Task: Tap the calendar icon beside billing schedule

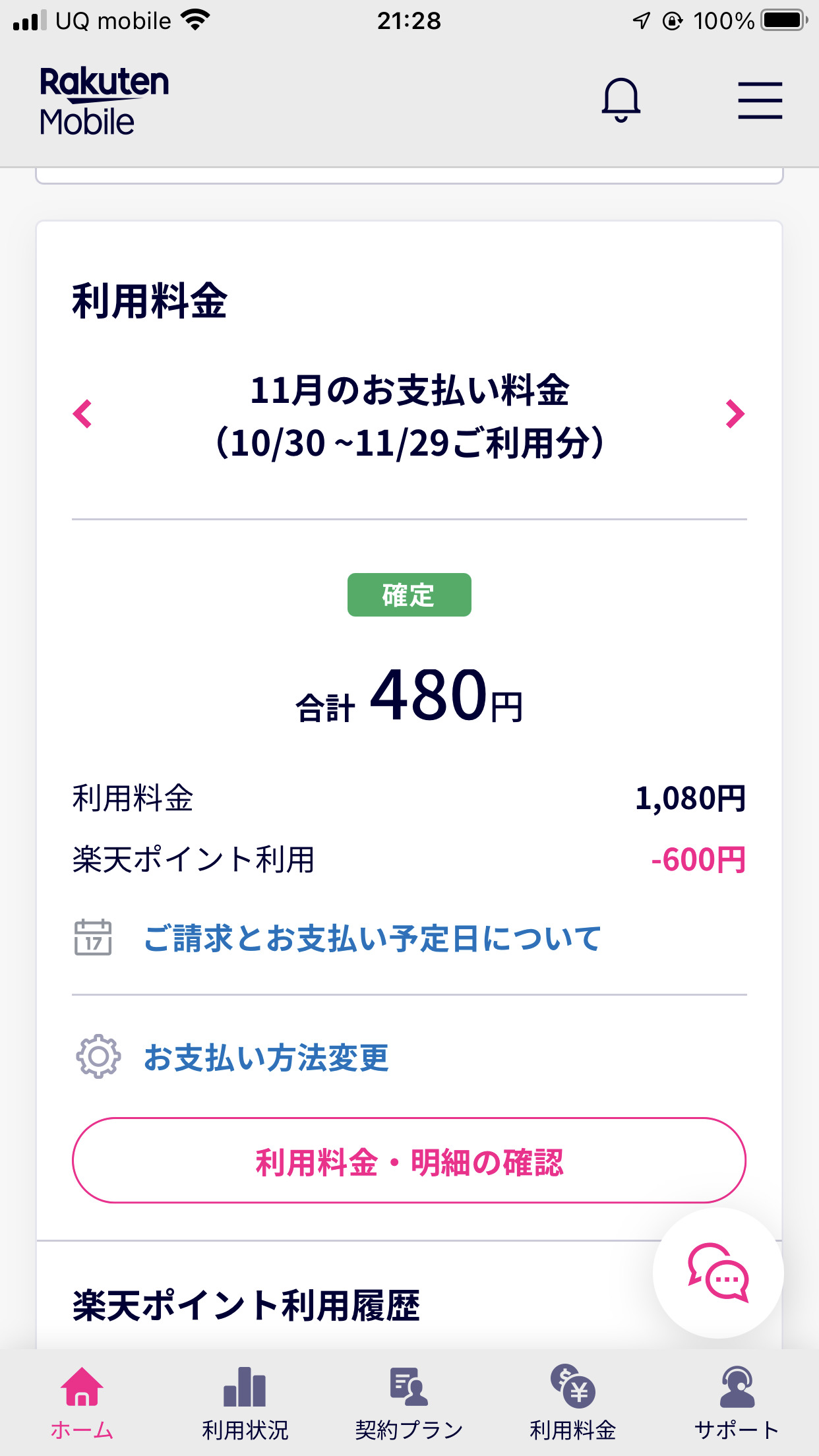Action: tap(93, 937)
